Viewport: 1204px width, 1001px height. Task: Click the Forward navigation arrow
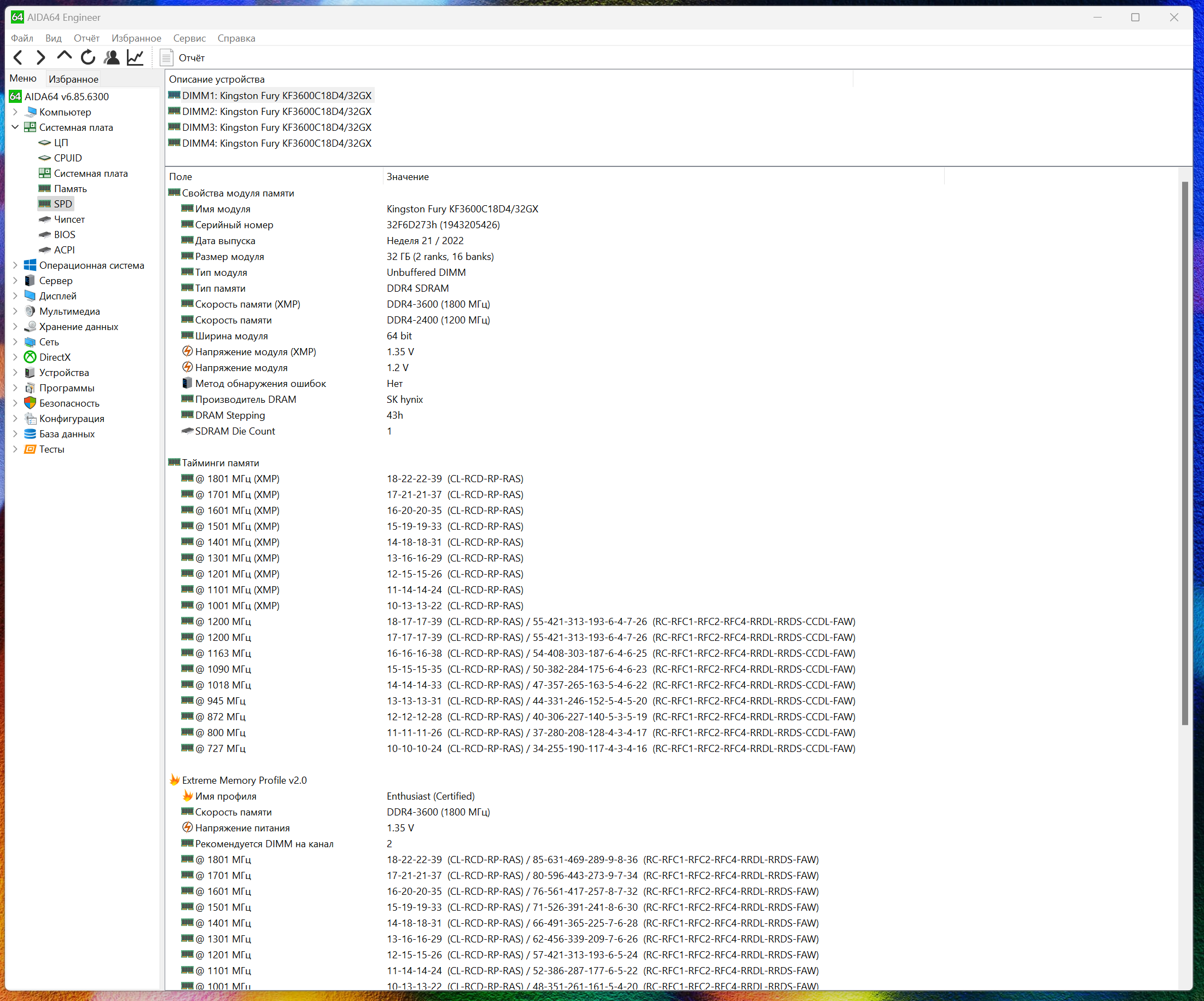tap(40, 57)
